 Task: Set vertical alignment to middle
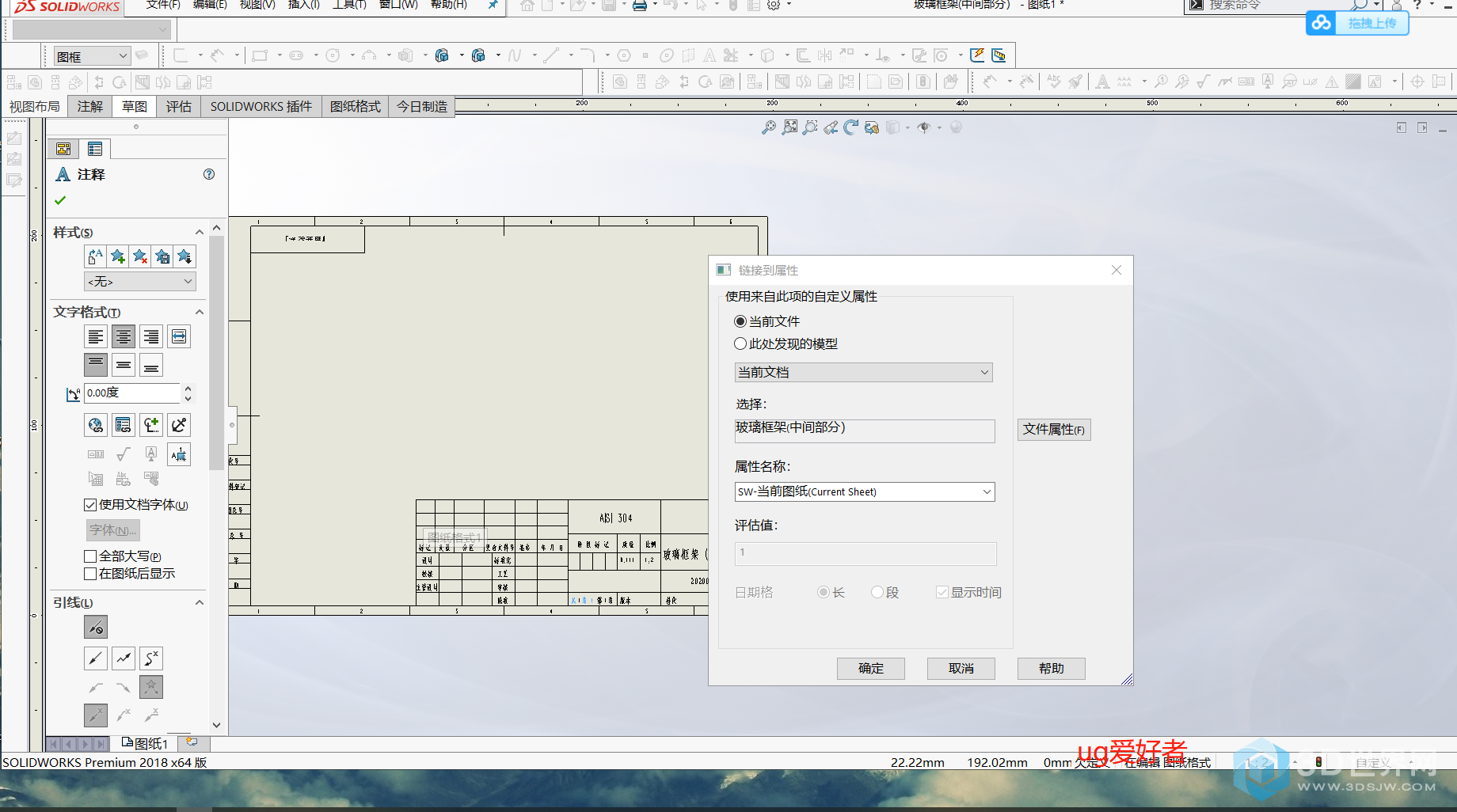pos(124,365)
